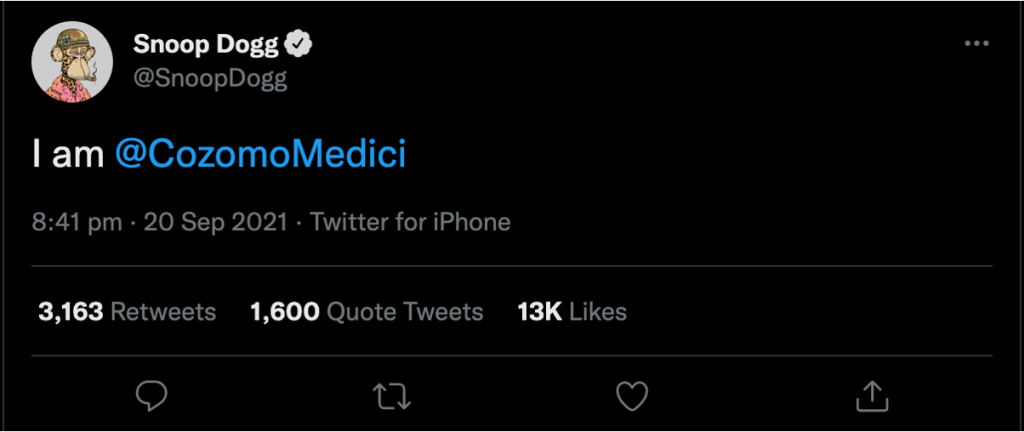1024x432 pixels.
Task: Open the @SnoopDogg handle below the name
Action: tap(210, 80)
